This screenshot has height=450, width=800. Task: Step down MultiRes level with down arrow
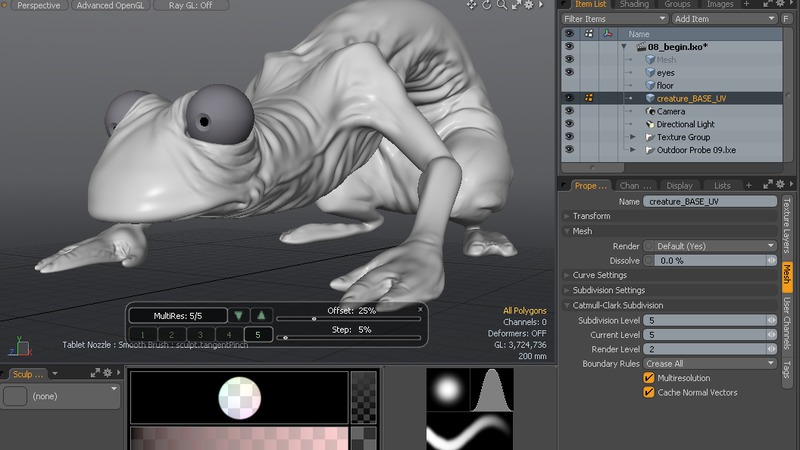[238, 315]
